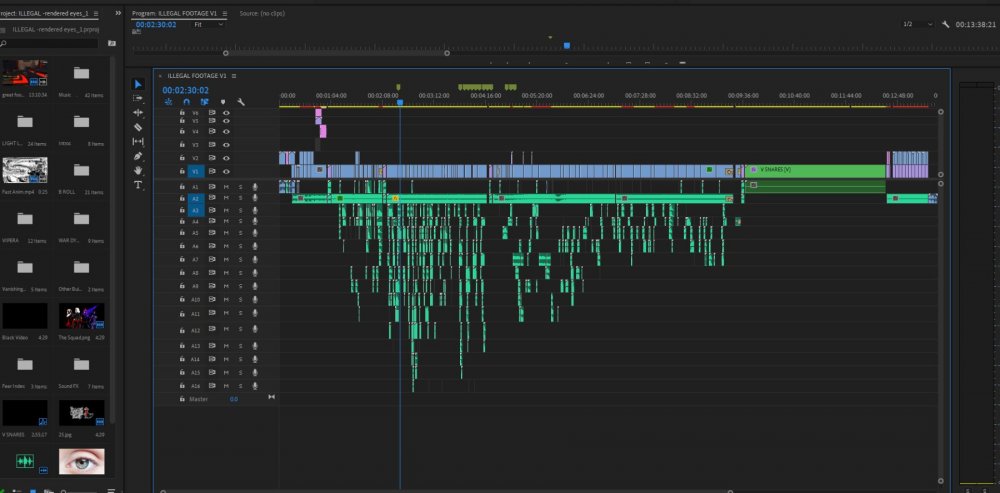Select the Hand tool

(x=138, y=171)
